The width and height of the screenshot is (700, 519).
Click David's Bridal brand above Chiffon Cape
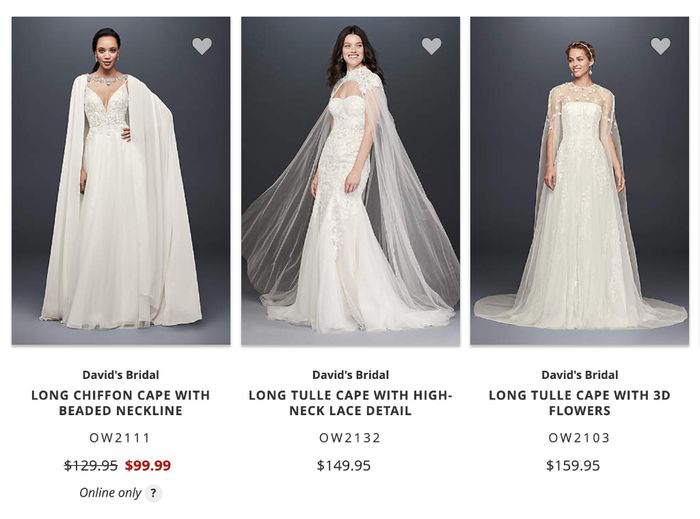pyautogui.click(x=121, y=375)
